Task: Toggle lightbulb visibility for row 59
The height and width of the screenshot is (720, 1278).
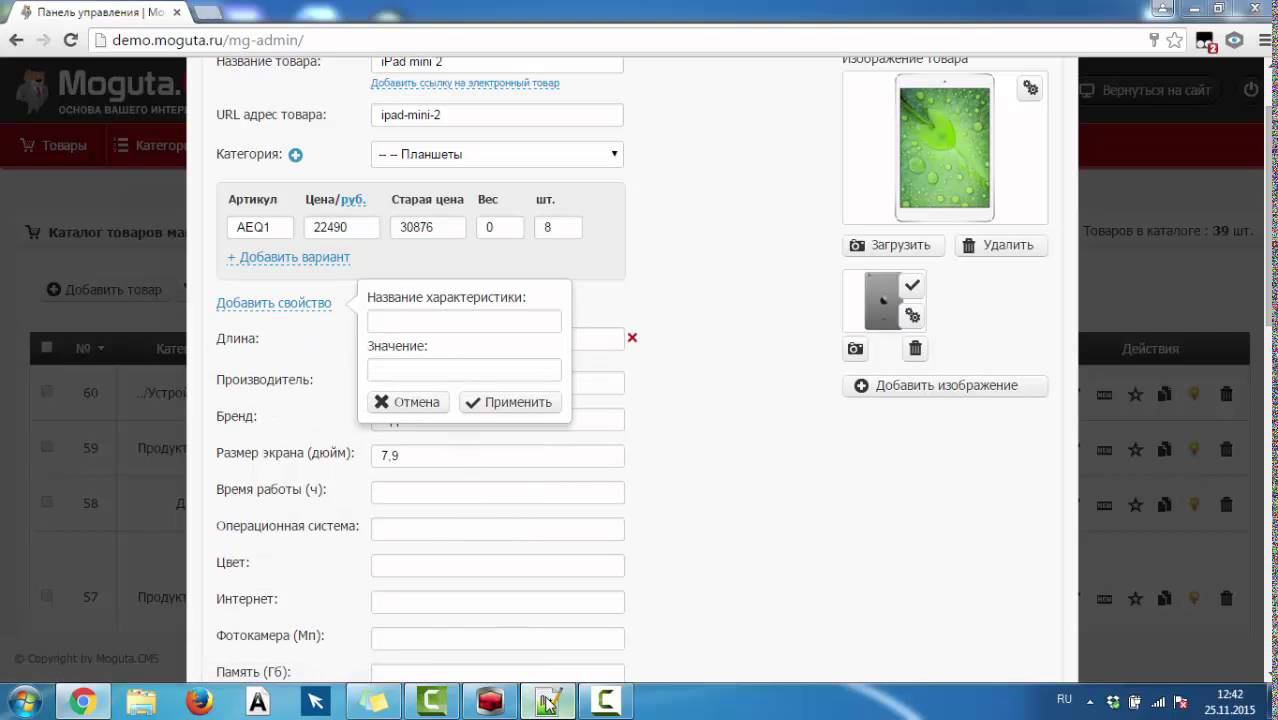Action: 1194,449
